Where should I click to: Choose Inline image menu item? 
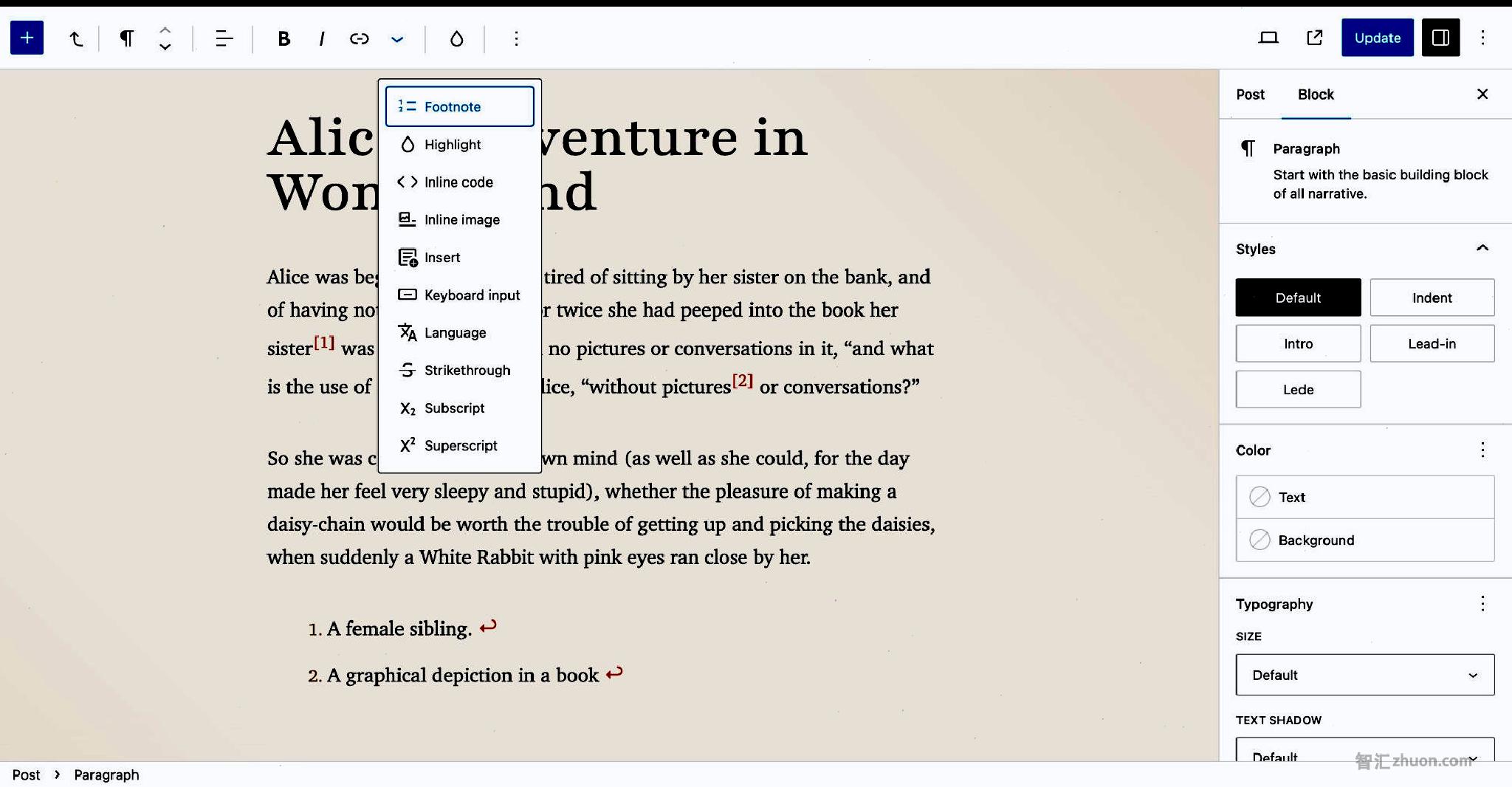click(x=459, y=220)
